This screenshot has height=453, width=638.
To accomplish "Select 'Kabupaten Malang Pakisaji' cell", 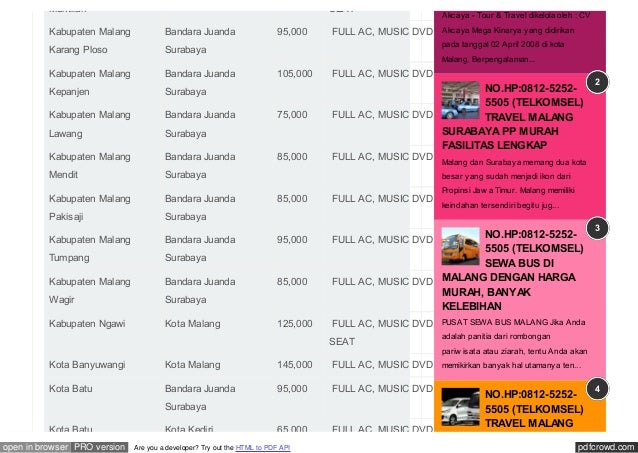I will pyautogui.click(x=90, y=208).
